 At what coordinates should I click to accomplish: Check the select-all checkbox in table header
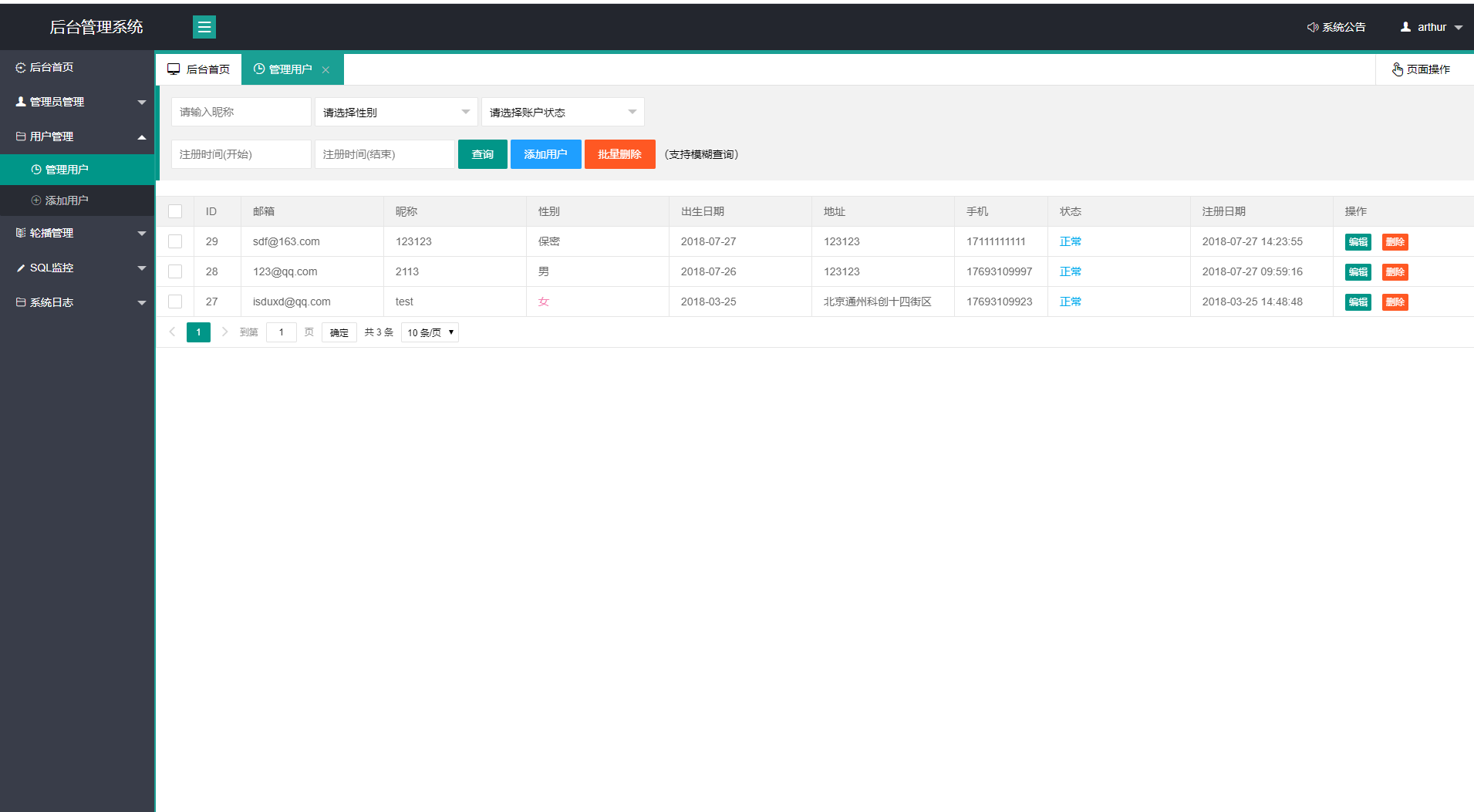click(175, 211)
